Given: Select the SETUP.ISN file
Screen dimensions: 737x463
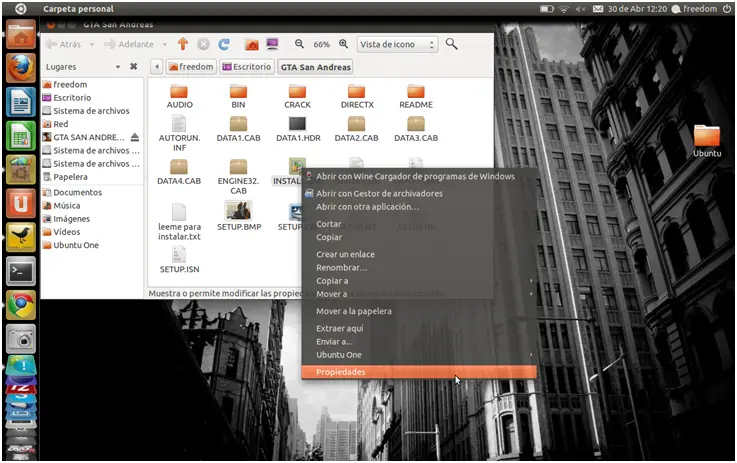Looking at the screenshot, I should [x=179, y=260].
